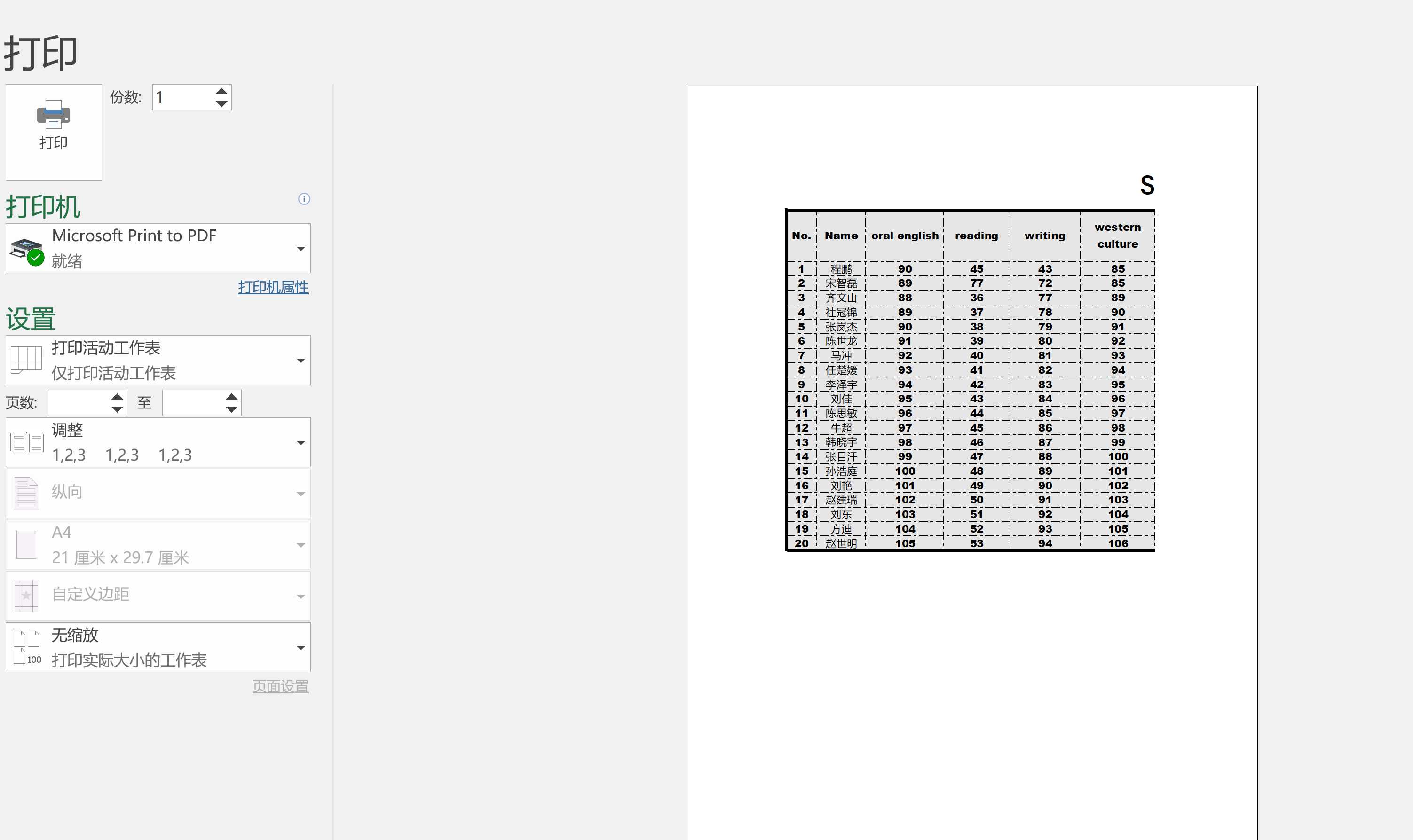The width and height of the screenshot is (1413, 840).
Task: Decrement the start page spinner down arrow
Action: 117,409
